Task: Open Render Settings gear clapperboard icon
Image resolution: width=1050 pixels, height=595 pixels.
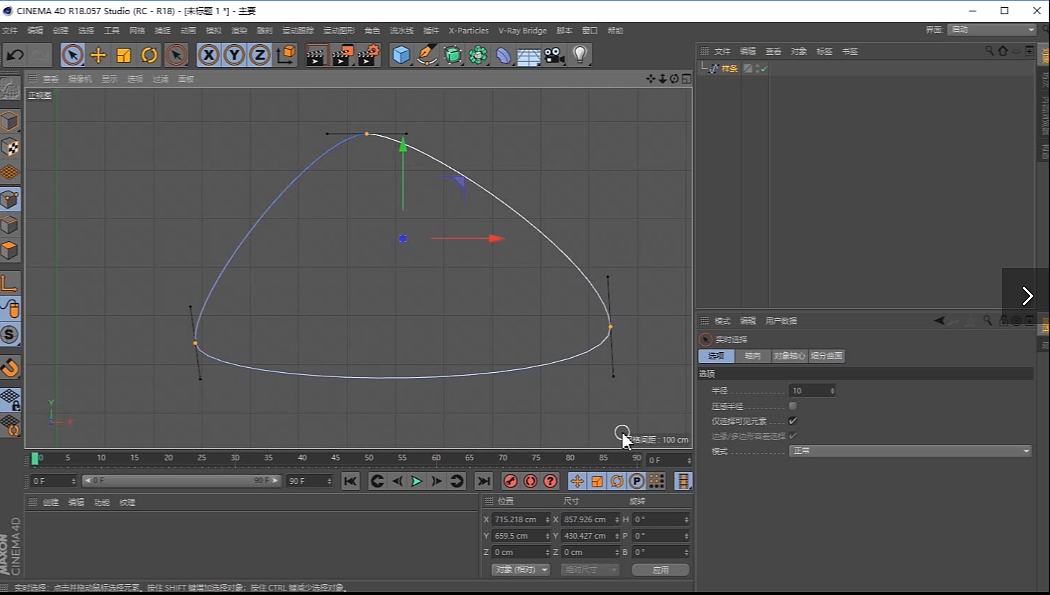Action: [x=368, y=55]
